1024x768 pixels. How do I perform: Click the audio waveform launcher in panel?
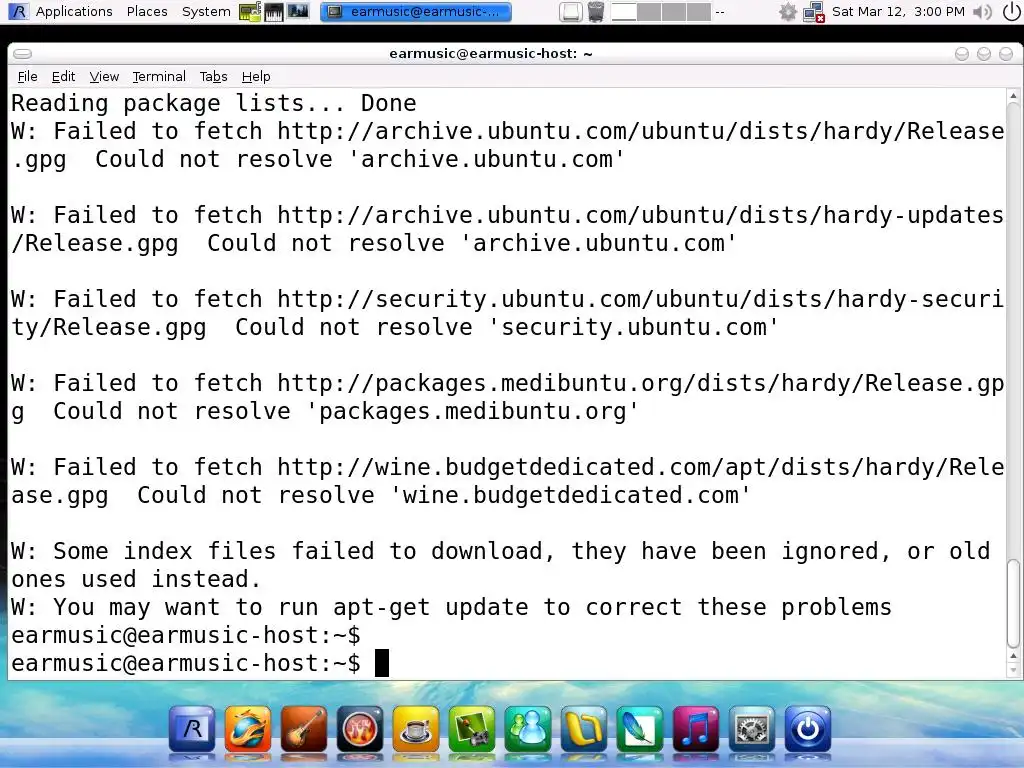(x=298, y=11)
